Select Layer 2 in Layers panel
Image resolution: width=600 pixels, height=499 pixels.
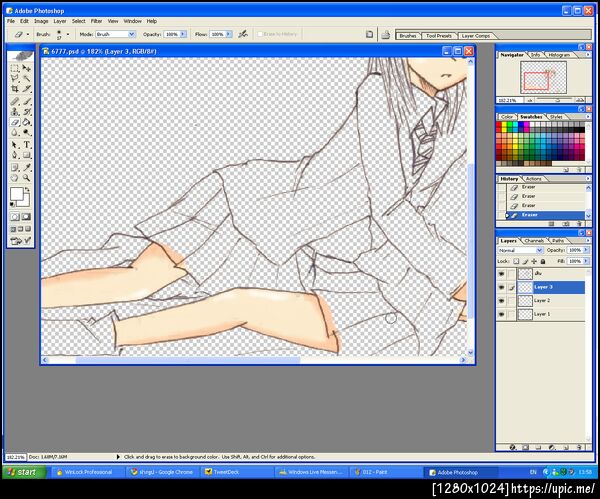pyautogui.click(x=541, y=301)
